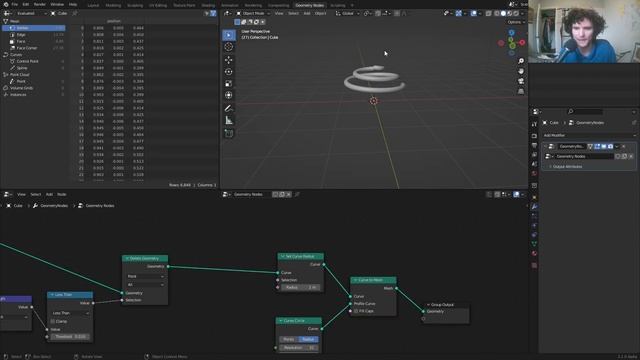
Task: Open the Edit menu in top bar
Action: click(x=26, y=4)
